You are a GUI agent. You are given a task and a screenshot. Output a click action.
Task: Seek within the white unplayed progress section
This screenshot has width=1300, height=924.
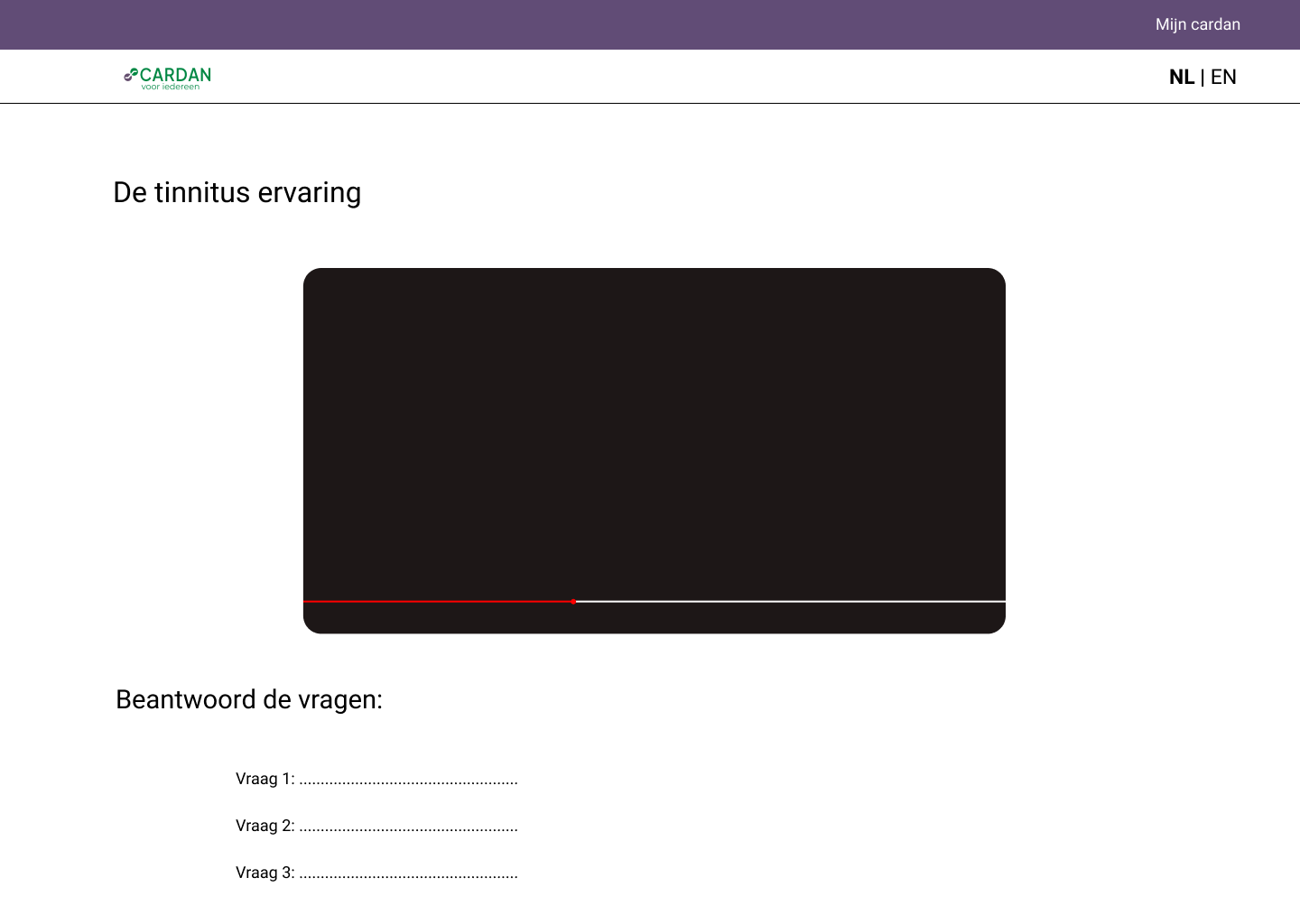click(x=790, y=601)
